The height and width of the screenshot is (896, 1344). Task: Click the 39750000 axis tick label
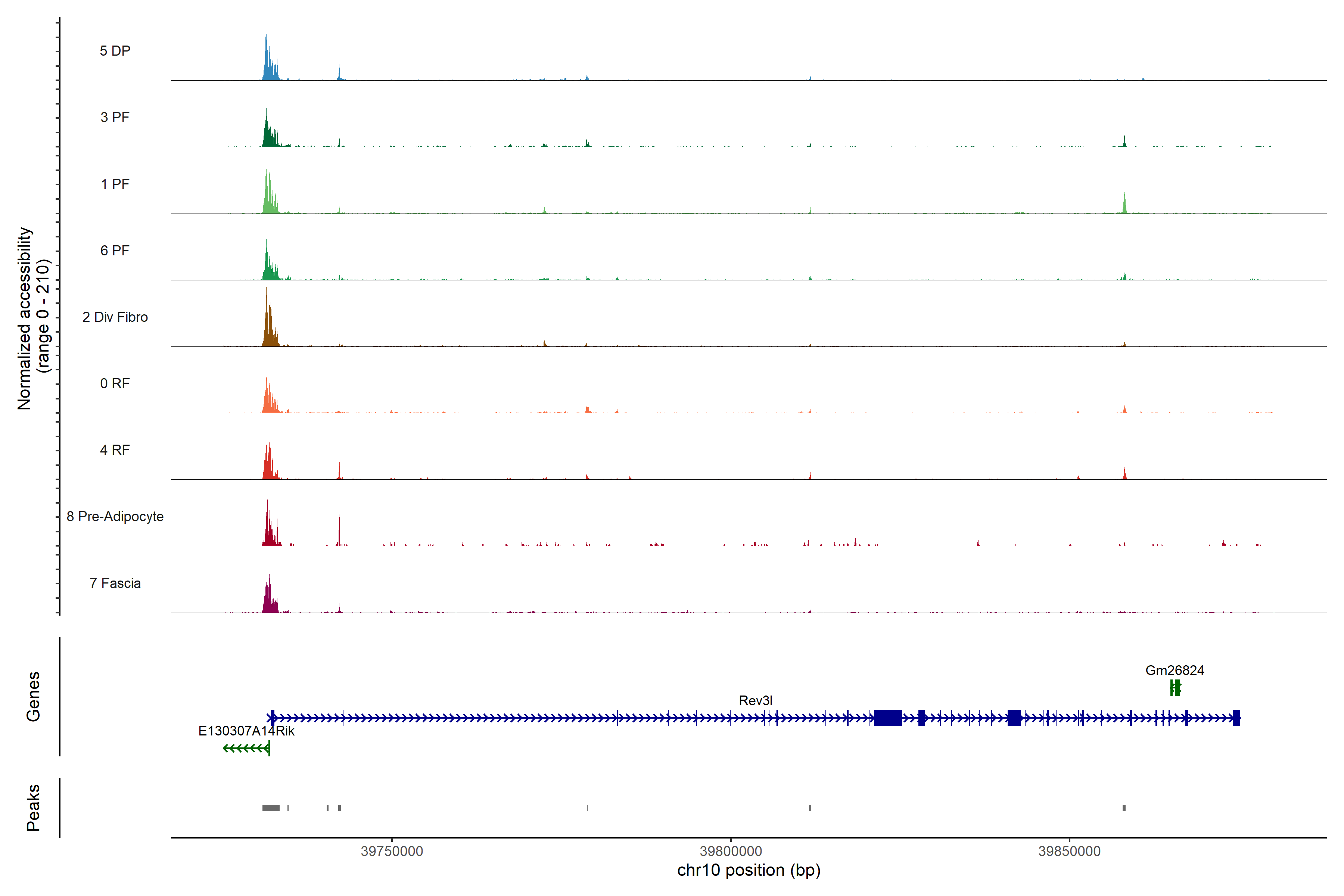click(x=392, y=851)
